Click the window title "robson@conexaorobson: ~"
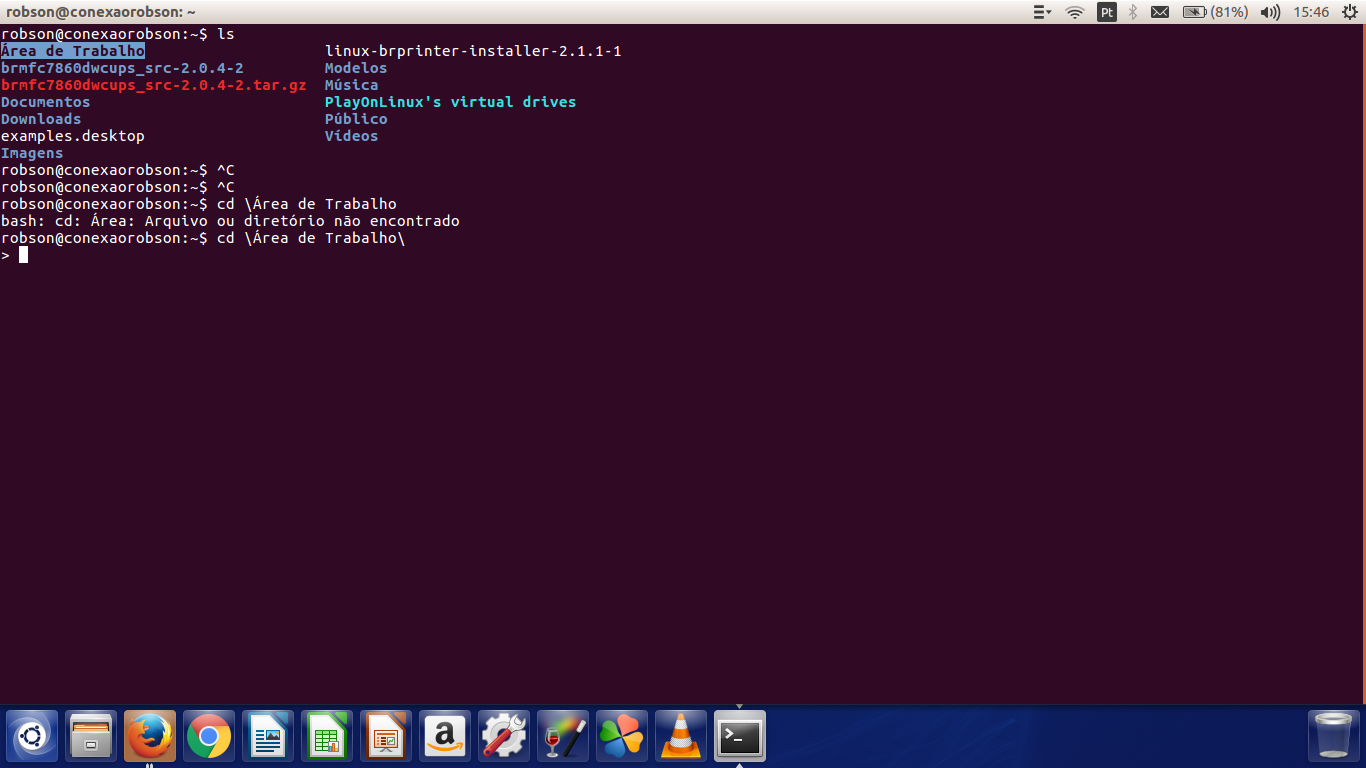The width and height of the screenshot is (1366, 768). [101, 12]
